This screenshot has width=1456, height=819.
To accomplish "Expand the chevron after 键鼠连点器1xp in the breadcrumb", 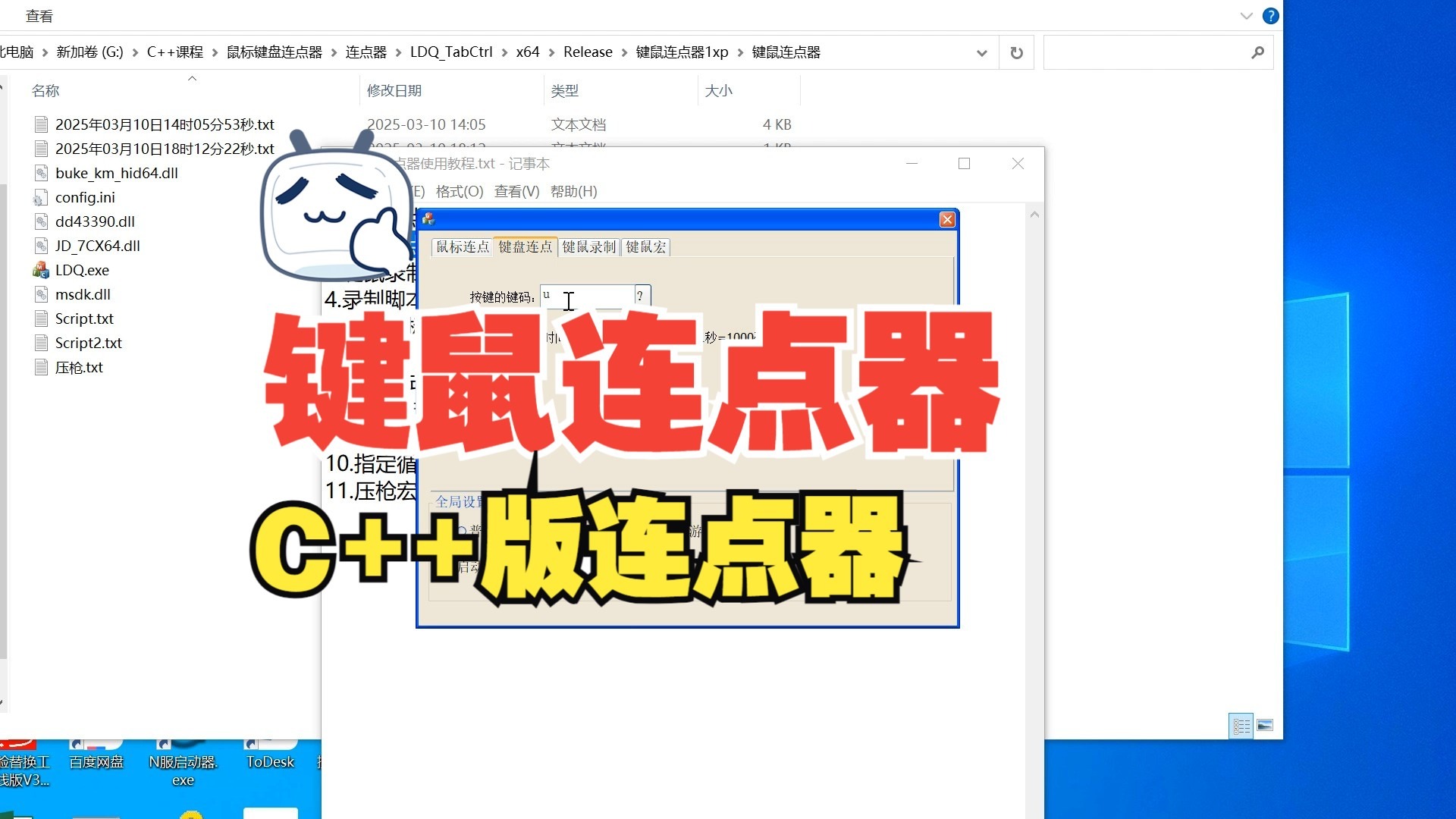I will 741,52.
